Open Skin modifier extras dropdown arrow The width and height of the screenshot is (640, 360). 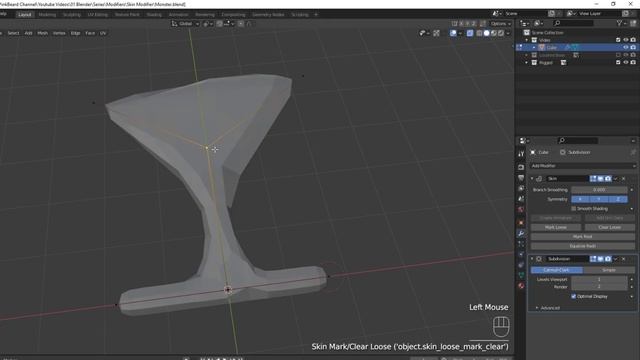(x=616, y=178)
